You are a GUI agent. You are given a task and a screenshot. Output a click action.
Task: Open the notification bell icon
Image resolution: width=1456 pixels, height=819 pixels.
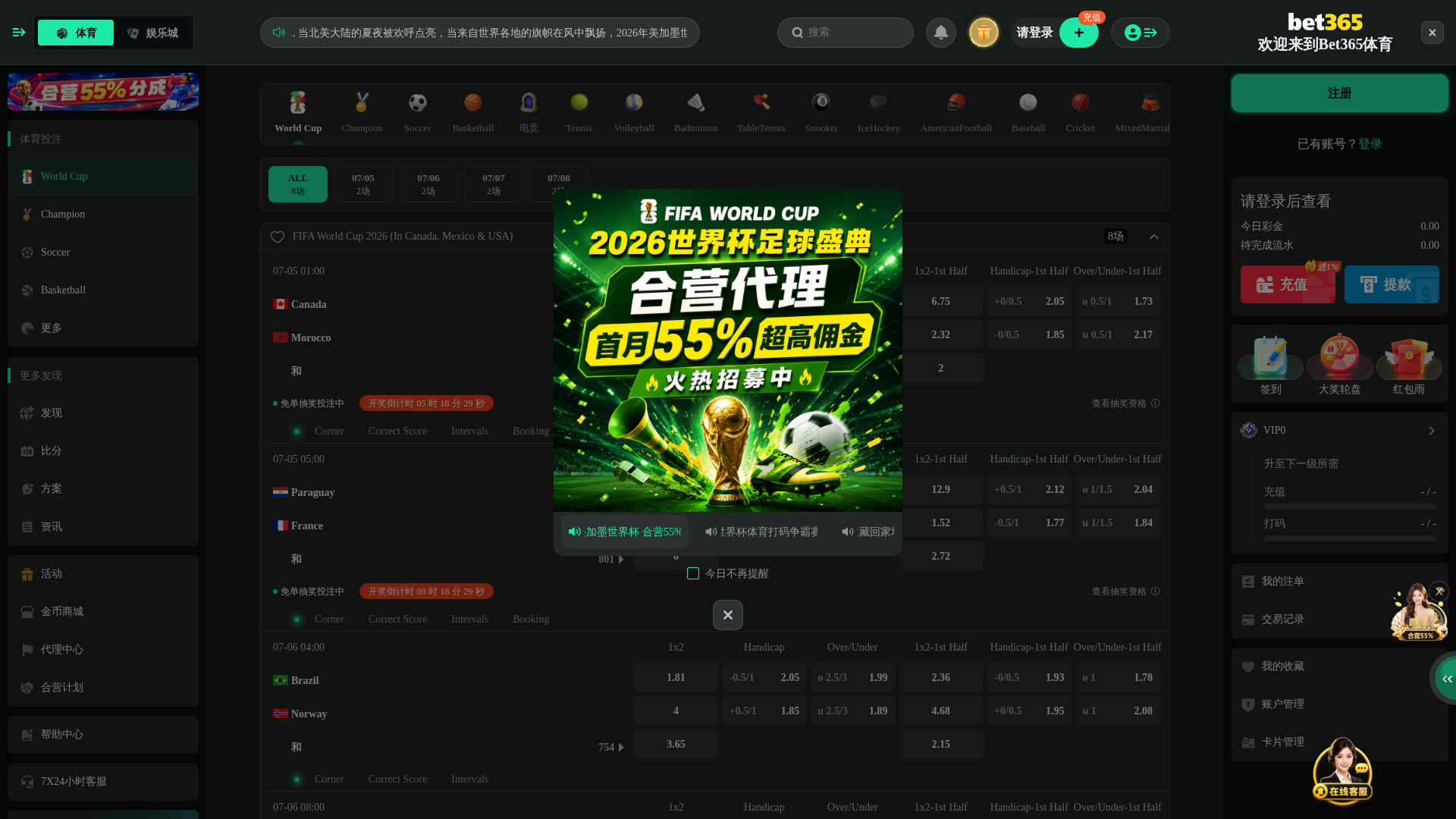click(940, 33)
